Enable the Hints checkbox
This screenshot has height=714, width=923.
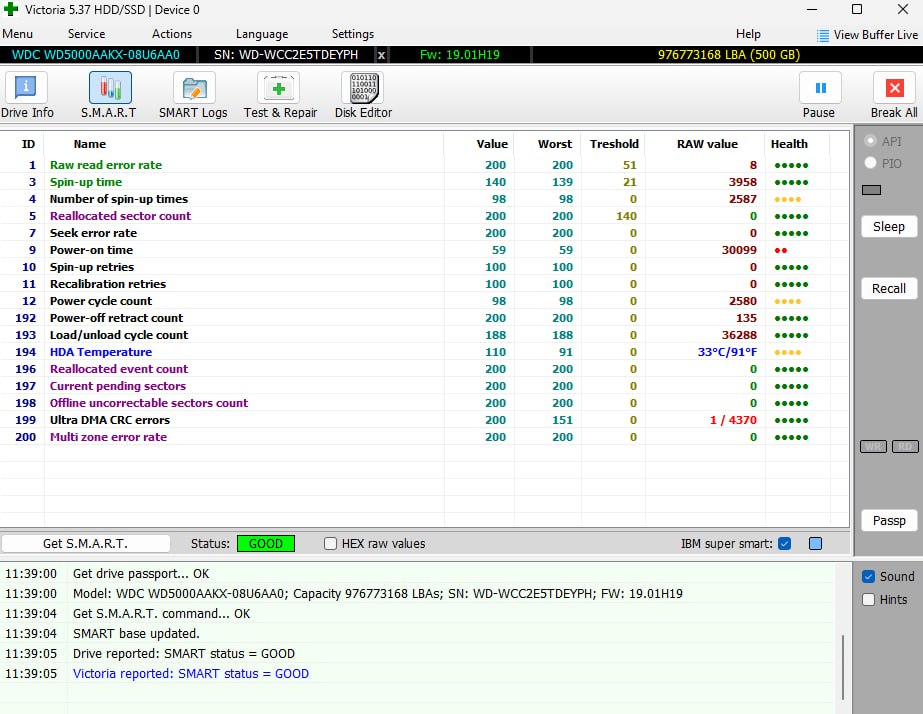tap(868, 600)
